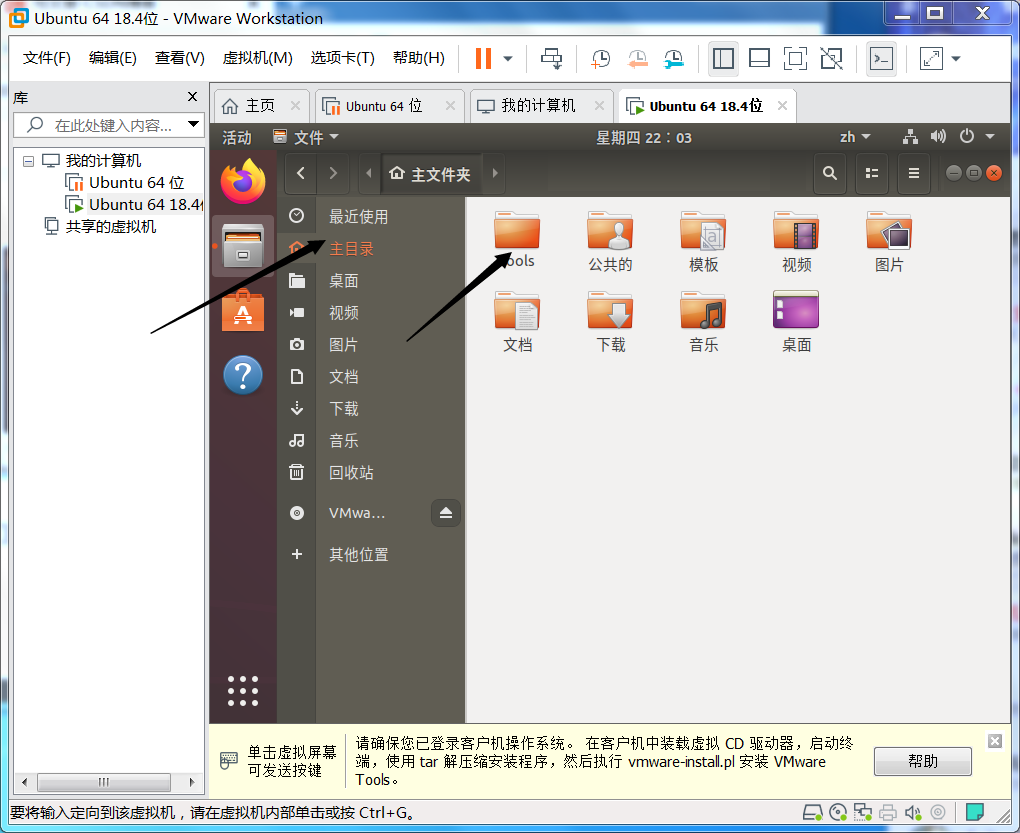
Task: Switch to the 主页 tab
Action: point(260,105)
